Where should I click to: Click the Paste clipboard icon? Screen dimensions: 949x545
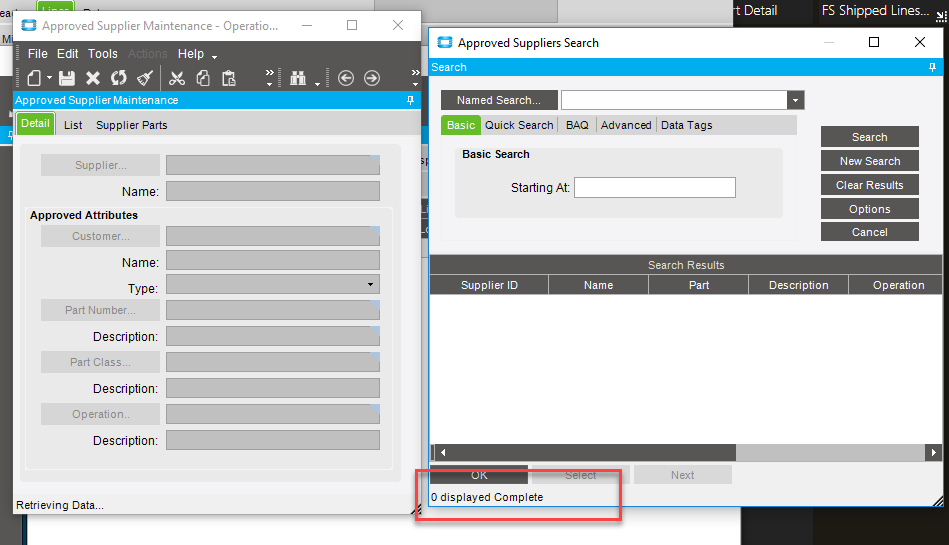229,78
